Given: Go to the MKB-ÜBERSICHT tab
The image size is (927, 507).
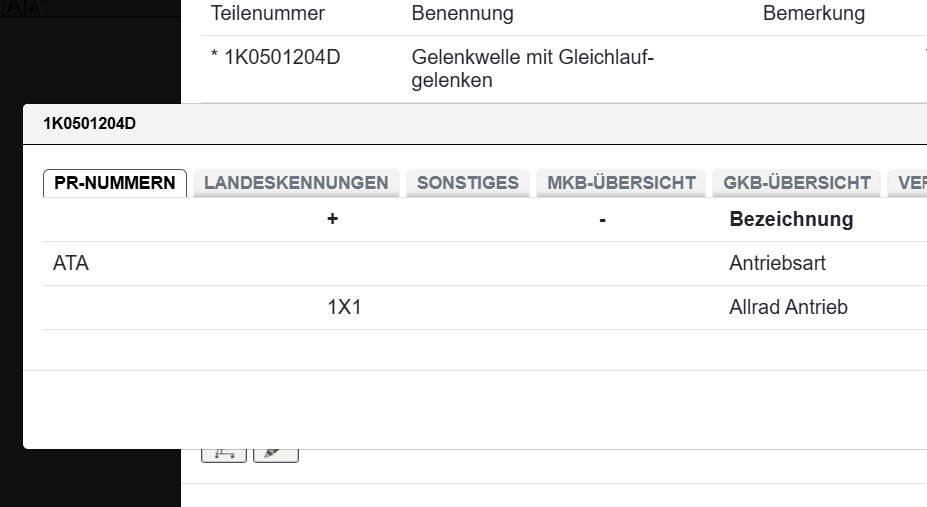Looking at the screenshot, I should click(x=621, y=183).
